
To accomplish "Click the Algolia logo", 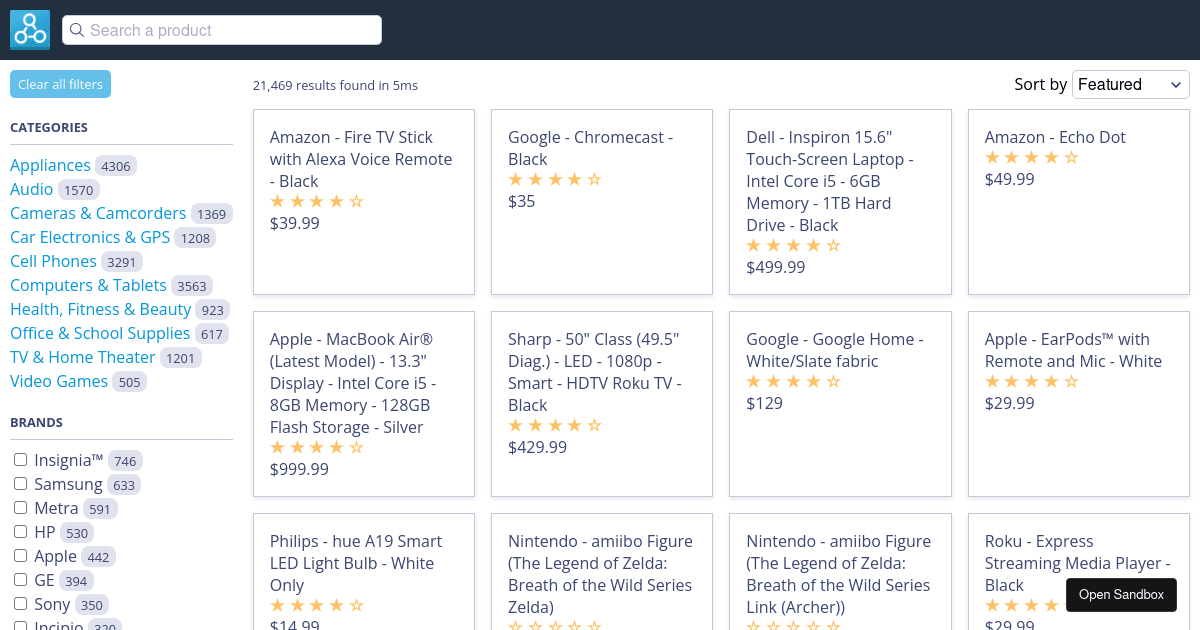I will coord(29,29).
